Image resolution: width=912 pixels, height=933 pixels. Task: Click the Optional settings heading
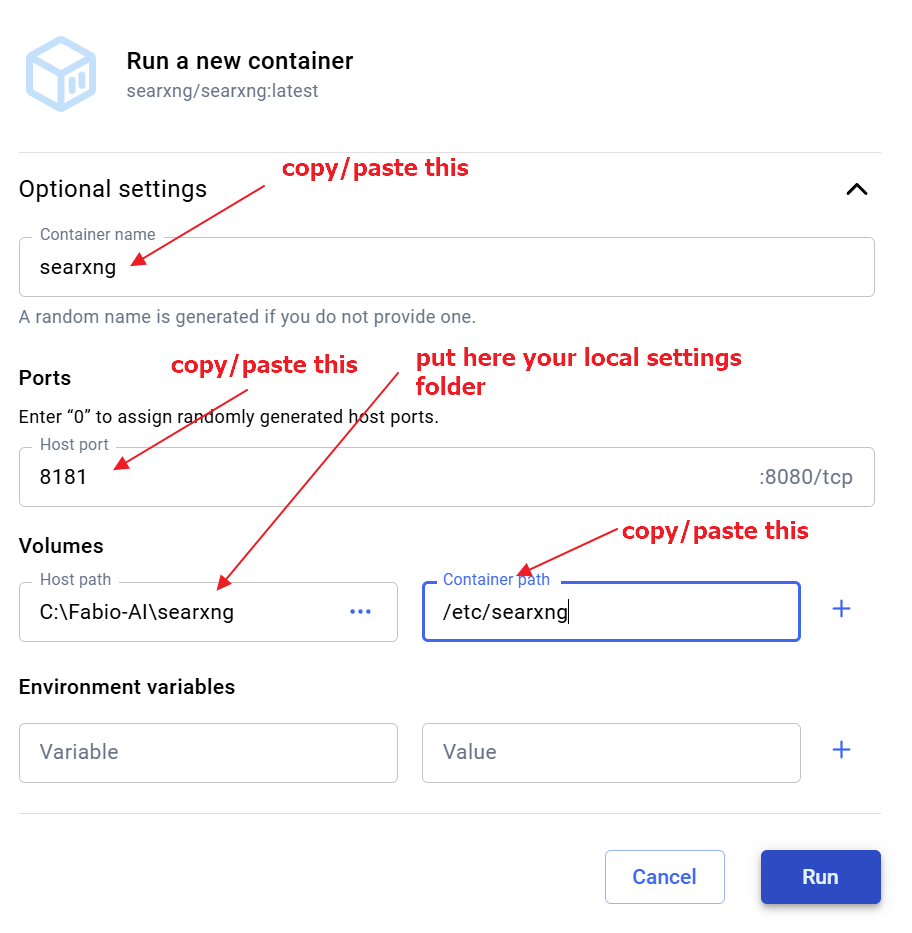click(113, 189)
